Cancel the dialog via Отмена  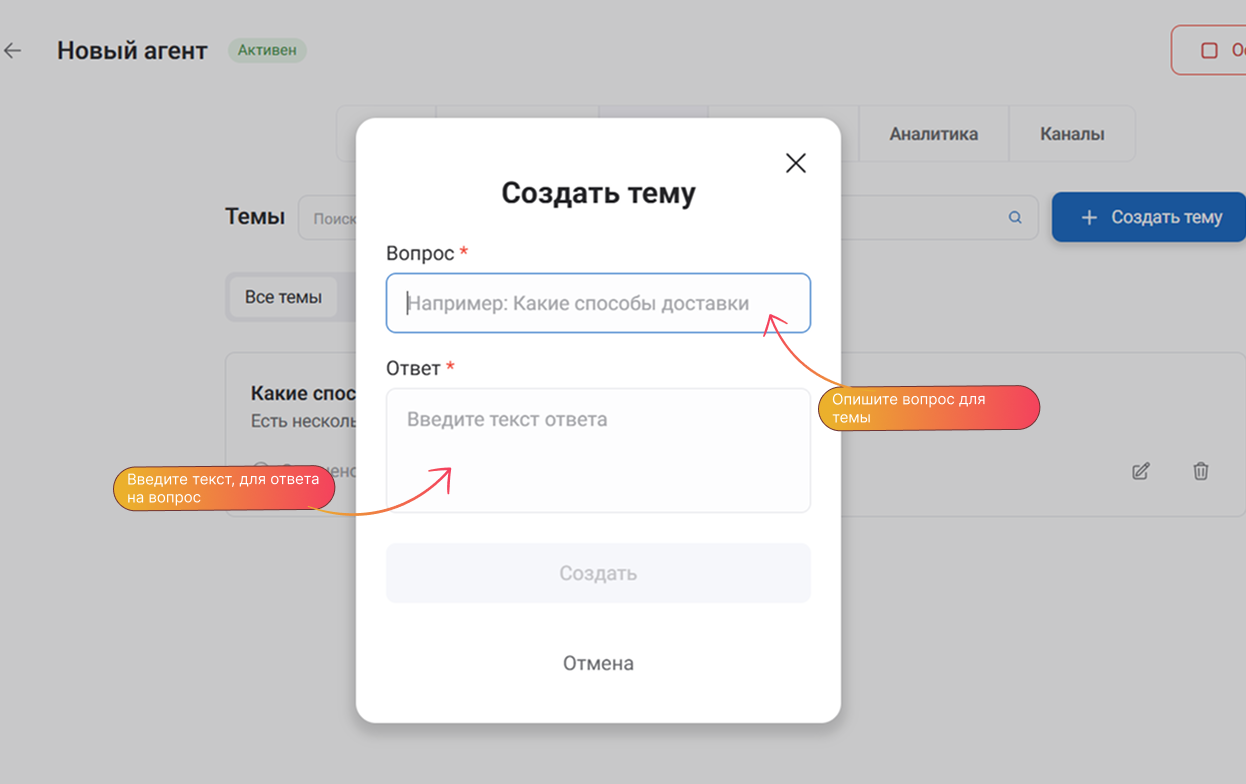[598, 663]
